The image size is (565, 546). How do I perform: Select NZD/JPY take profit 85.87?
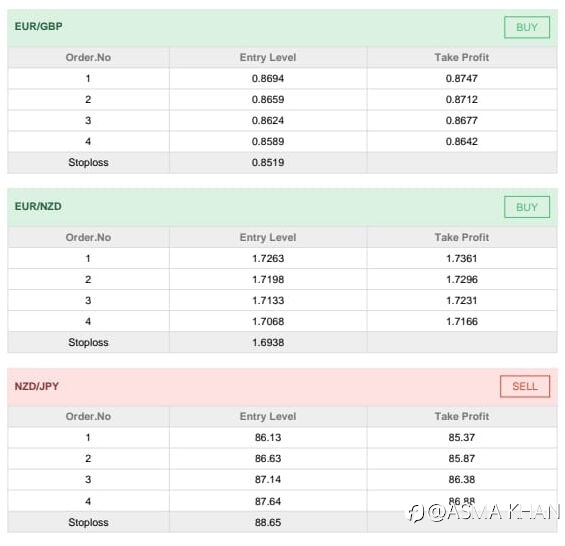(462, 458)
